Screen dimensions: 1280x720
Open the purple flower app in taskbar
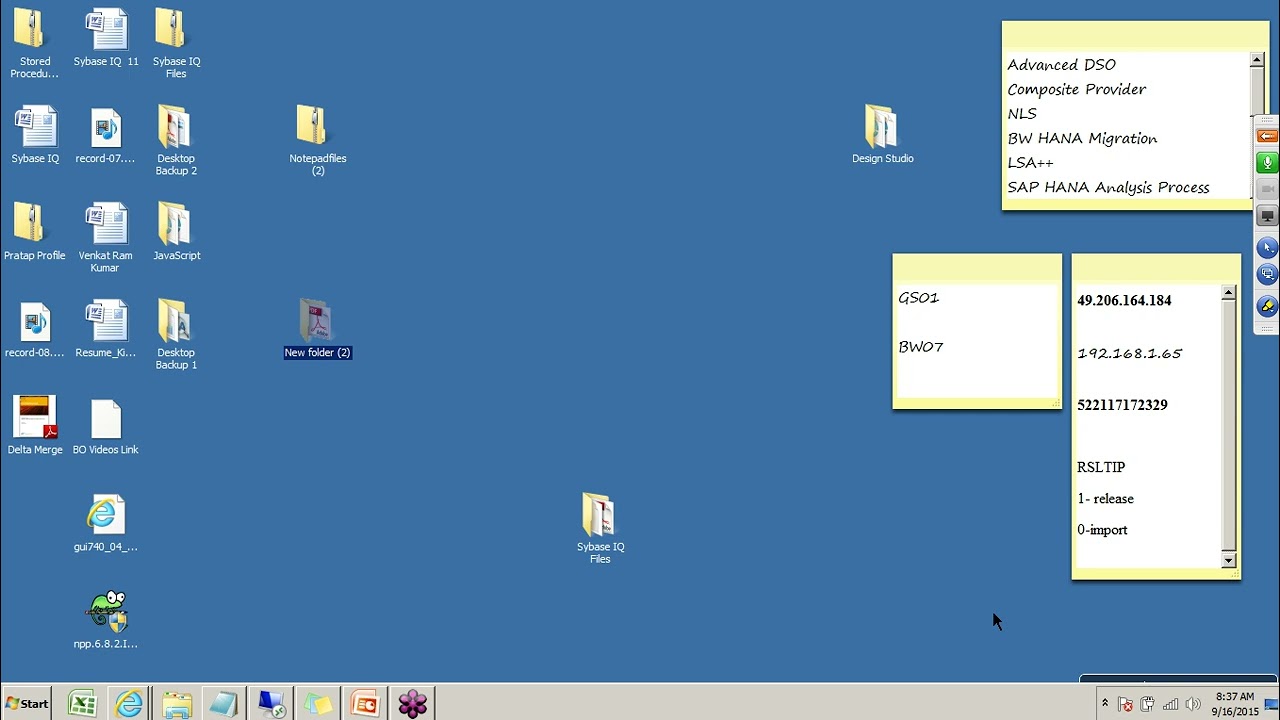[x=412, y=704]
